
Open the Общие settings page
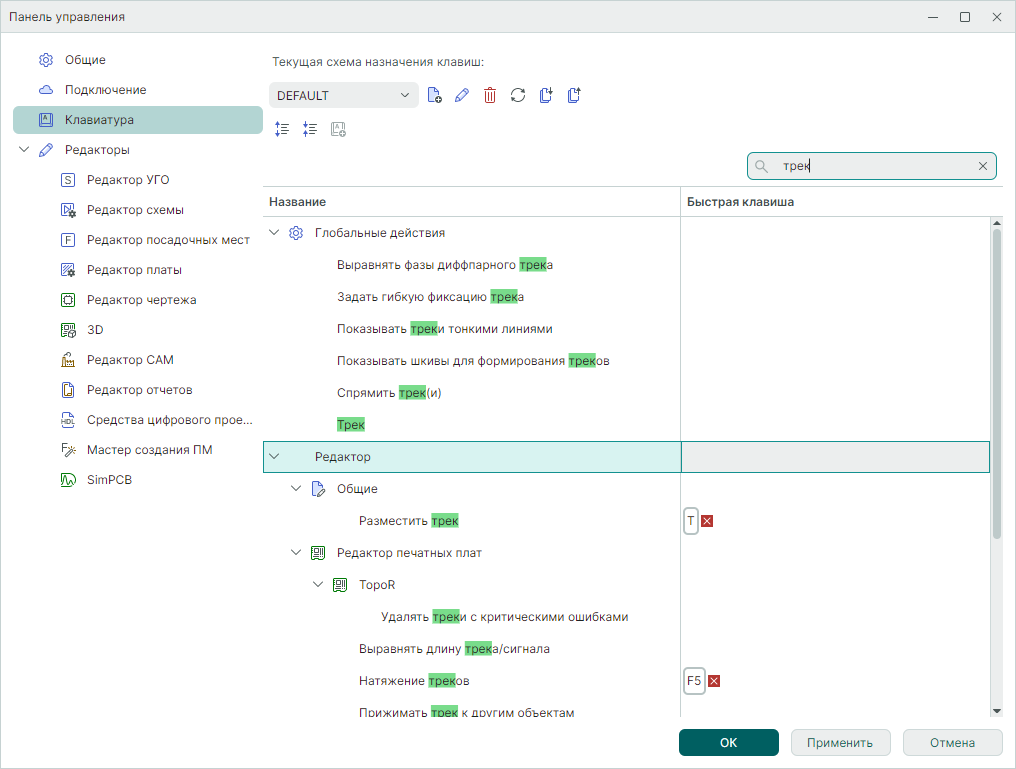click(85, 60)
